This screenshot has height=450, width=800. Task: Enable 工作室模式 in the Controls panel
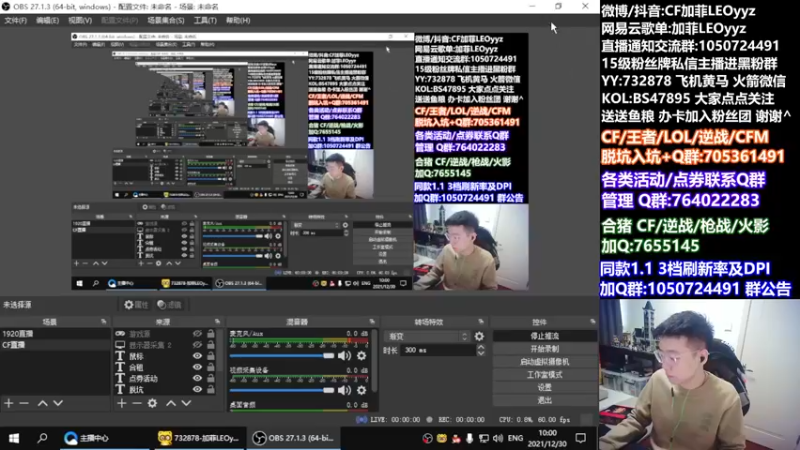click(544, 374)
